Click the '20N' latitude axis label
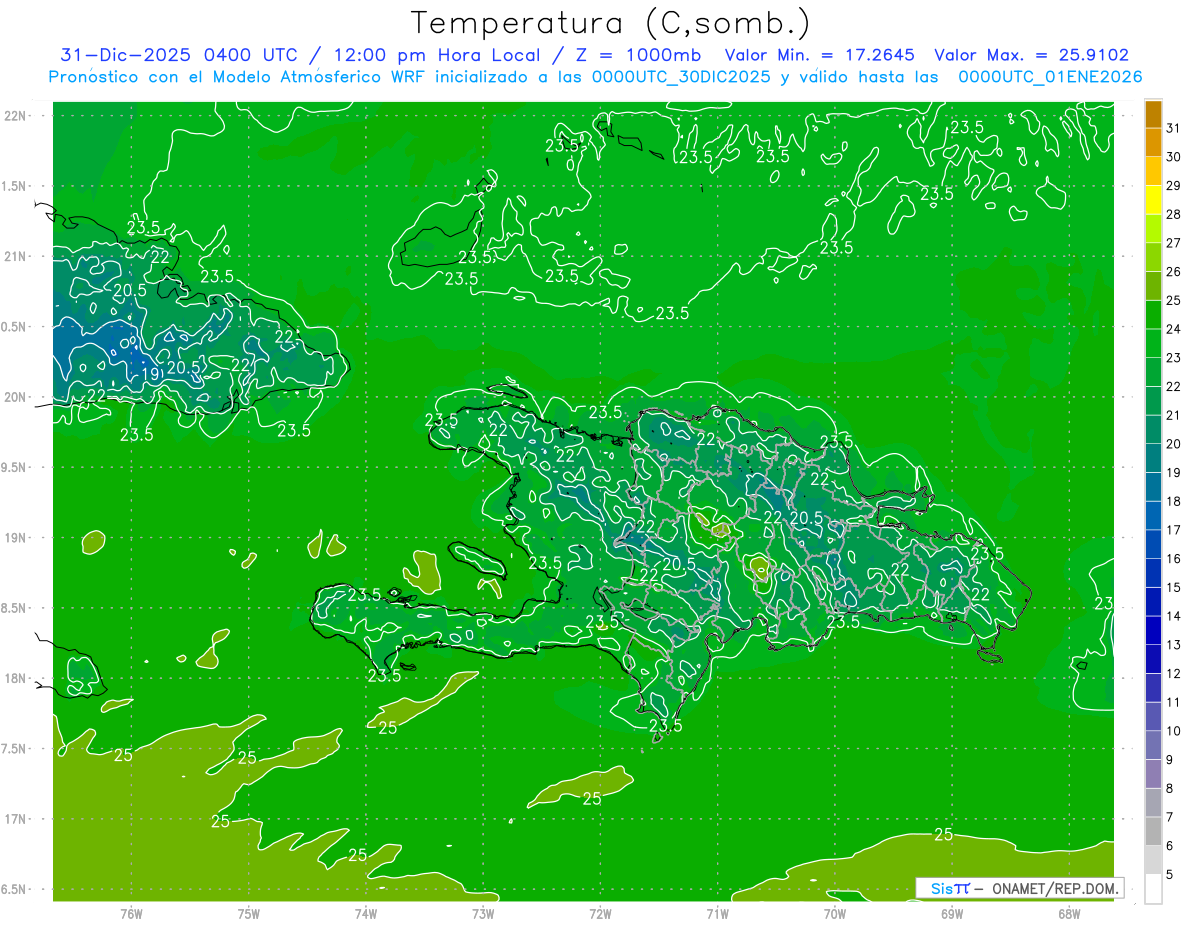Viewport: 1200px width, 927px height. pyautogui.click(x=15, y=397)
